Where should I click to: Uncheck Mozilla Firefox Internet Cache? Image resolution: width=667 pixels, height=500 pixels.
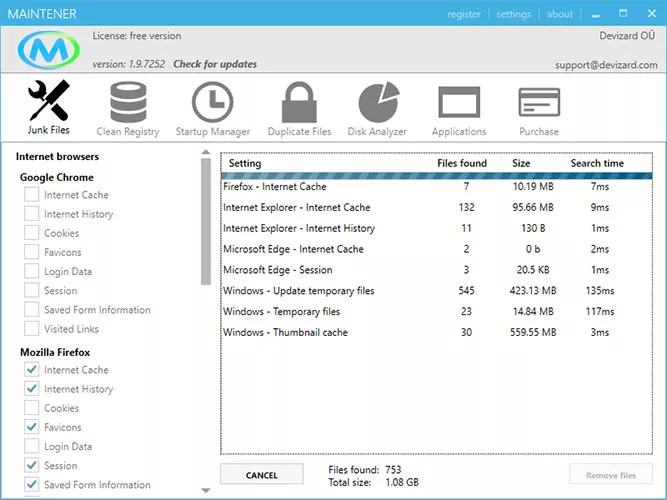pos(31,369)
